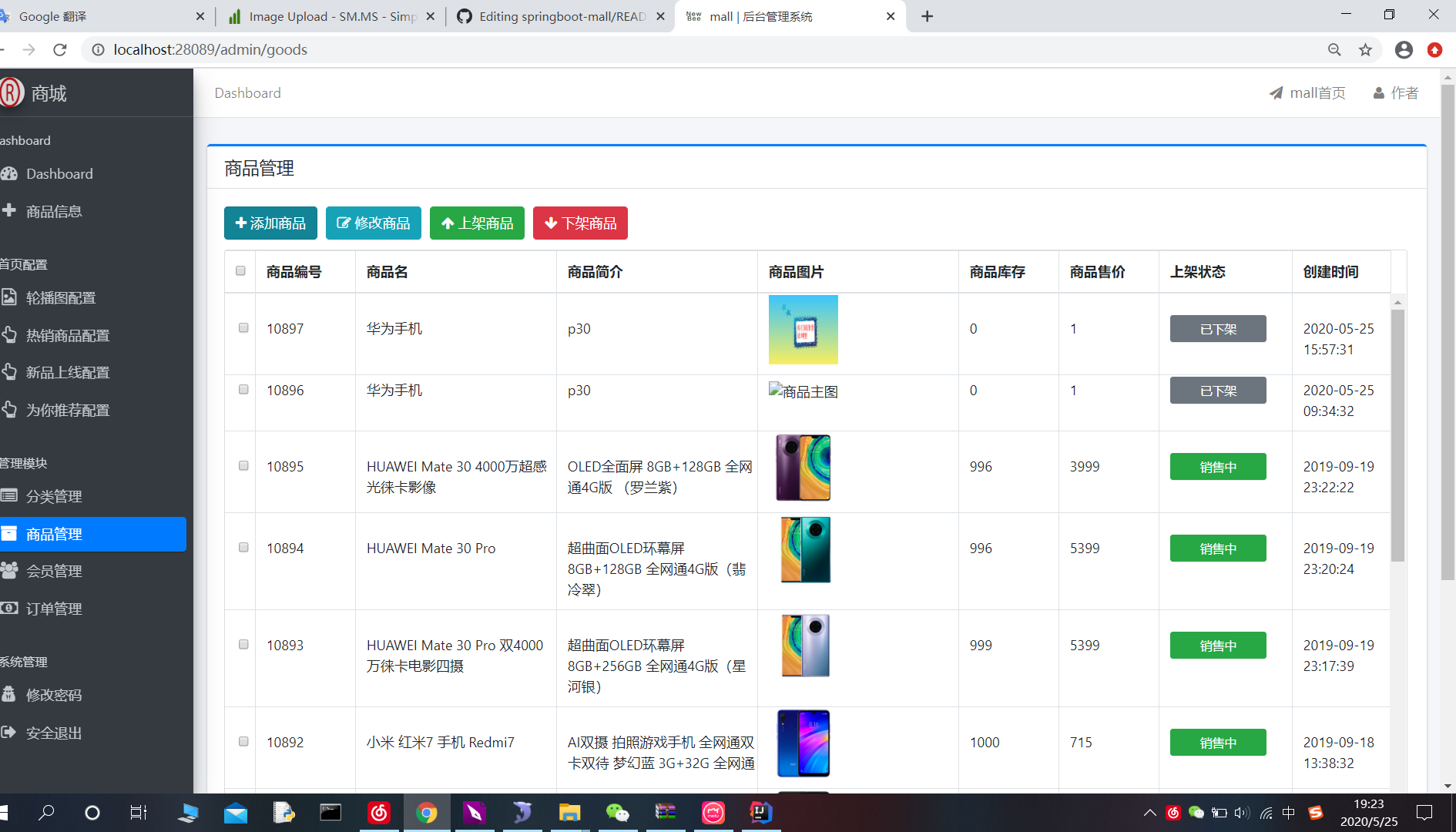Screen dimensions: 1456x832
Task: Select 热销商品配置 from the sidebar
Action: (x=68, y=335)
